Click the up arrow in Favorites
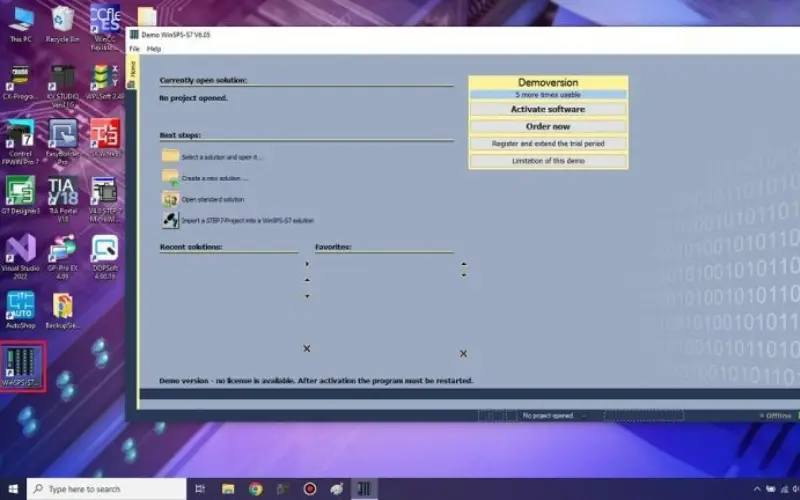The width and height of the screenshot is (800, 500). coord(463,264)
